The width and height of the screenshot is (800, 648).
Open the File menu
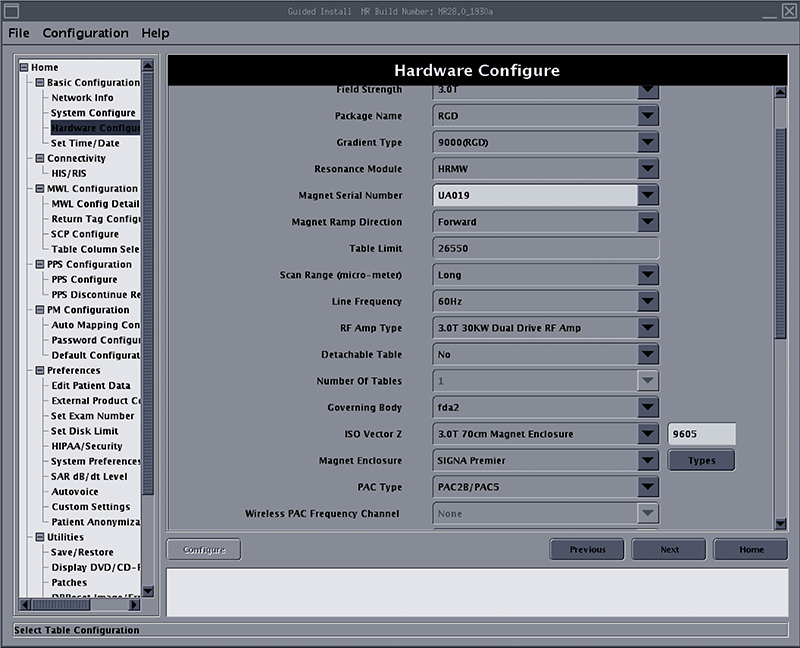pyautogui.click(x=19, y=33)
